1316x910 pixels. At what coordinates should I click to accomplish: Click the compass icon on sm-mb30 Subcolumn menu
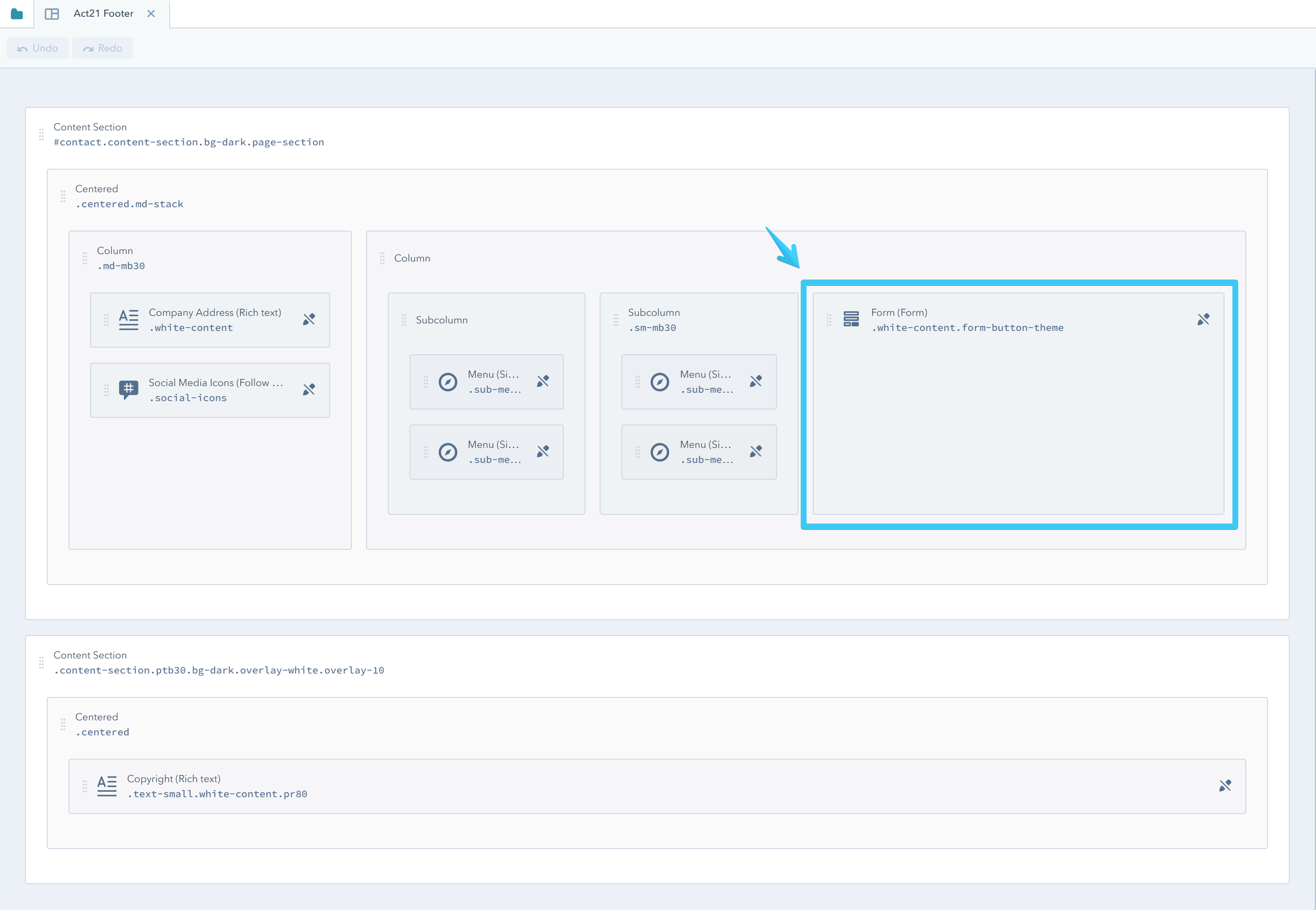pyautogui.click(x=660, y=381)
